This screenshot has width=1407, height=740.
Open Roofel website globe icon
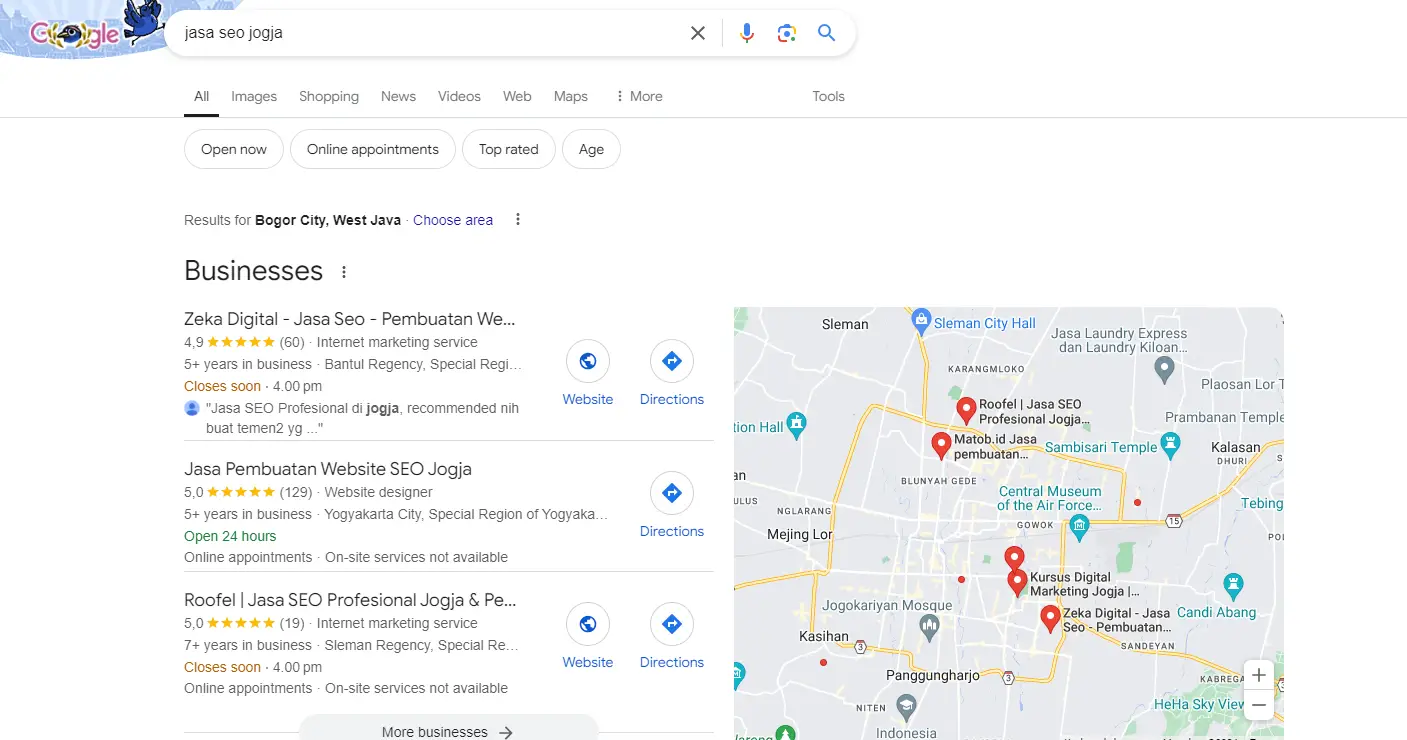pos(588,624)
